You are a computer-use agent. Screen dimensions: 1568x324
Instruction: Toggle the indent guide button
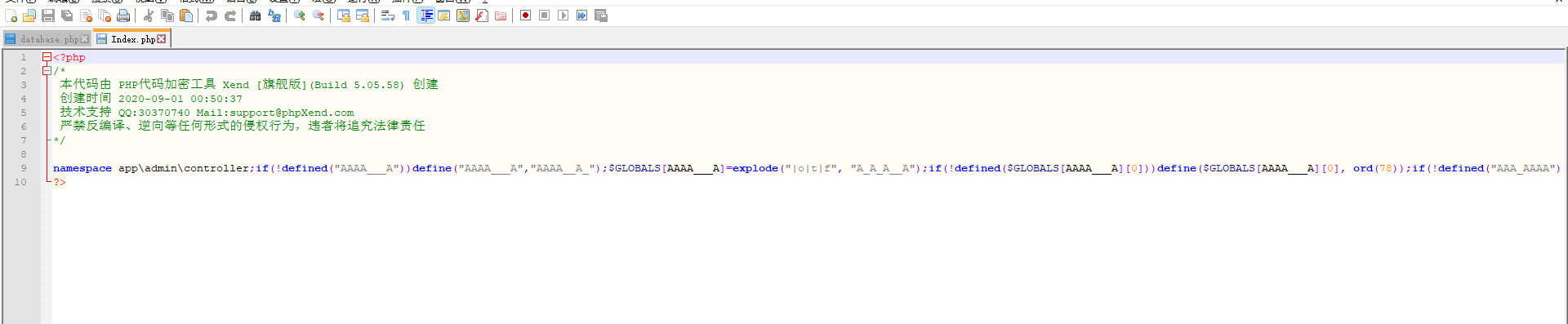point(425,16)
